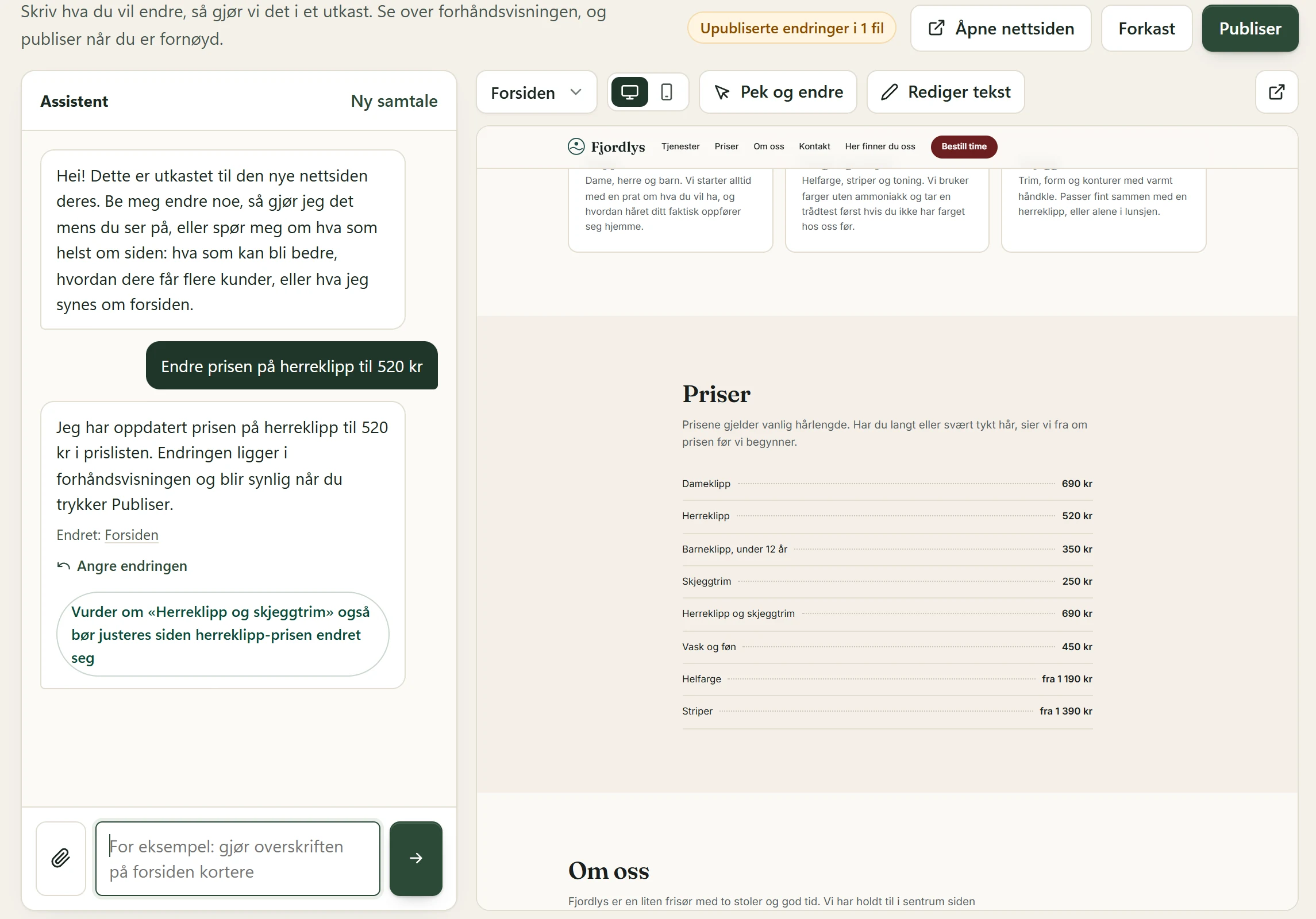This screenshot has height=919, width=1316.
Task: Click the Om oss section heading
Action: point(609,871)
